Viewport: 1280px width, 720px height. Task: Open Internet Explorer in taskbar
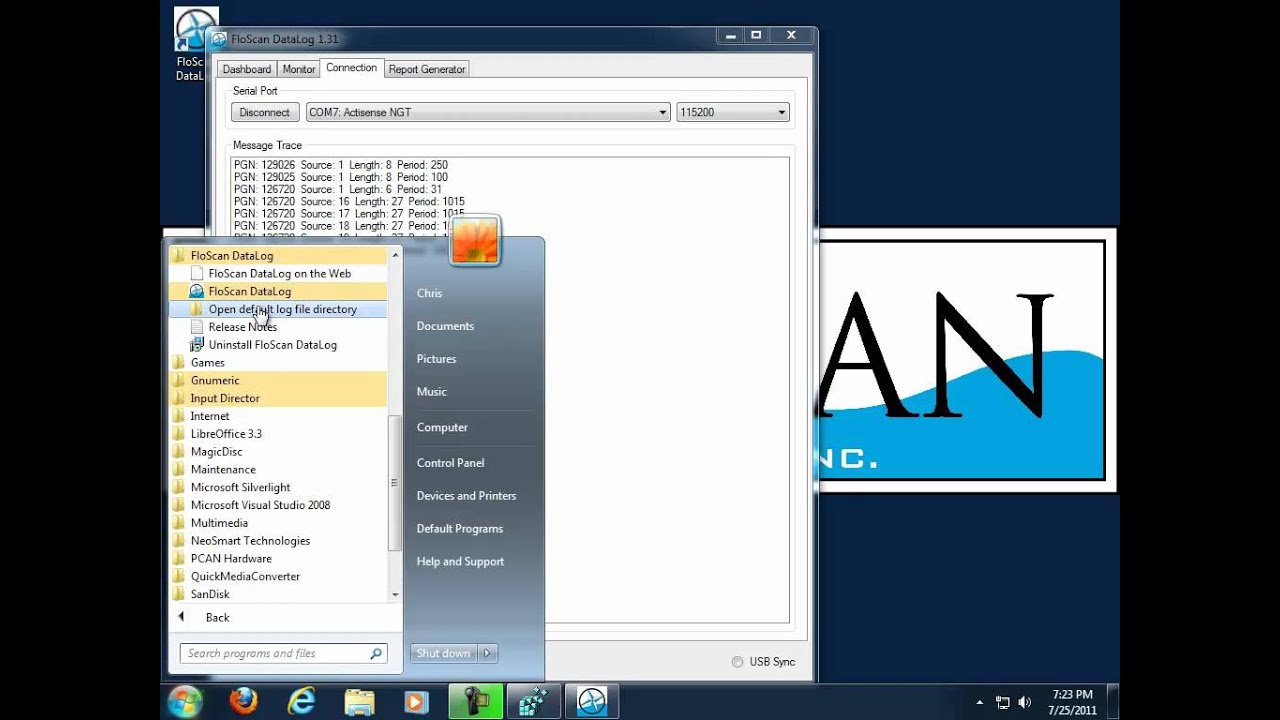click(x=301, y=701)
